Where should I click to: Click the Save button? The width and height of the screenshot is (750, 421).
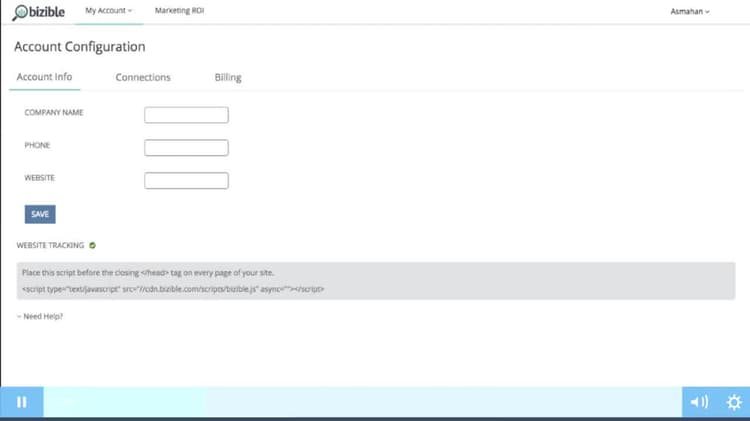[40, 214]
